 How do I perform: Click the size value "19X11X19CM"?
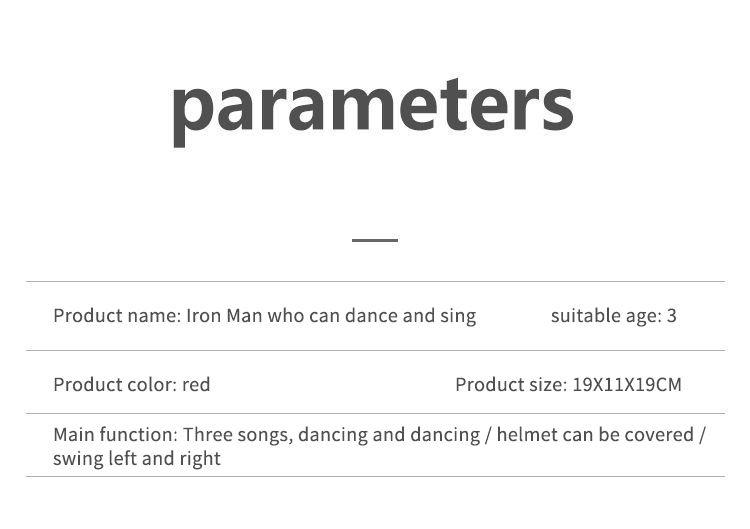click(627, 385)
